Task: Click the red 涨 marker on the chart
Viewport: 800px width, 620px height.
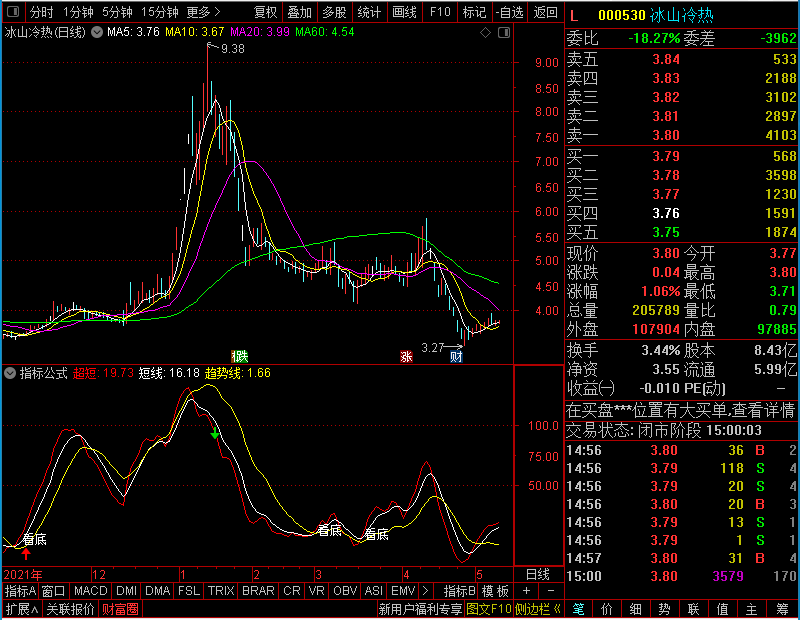Action: click(x=406, y=356)
